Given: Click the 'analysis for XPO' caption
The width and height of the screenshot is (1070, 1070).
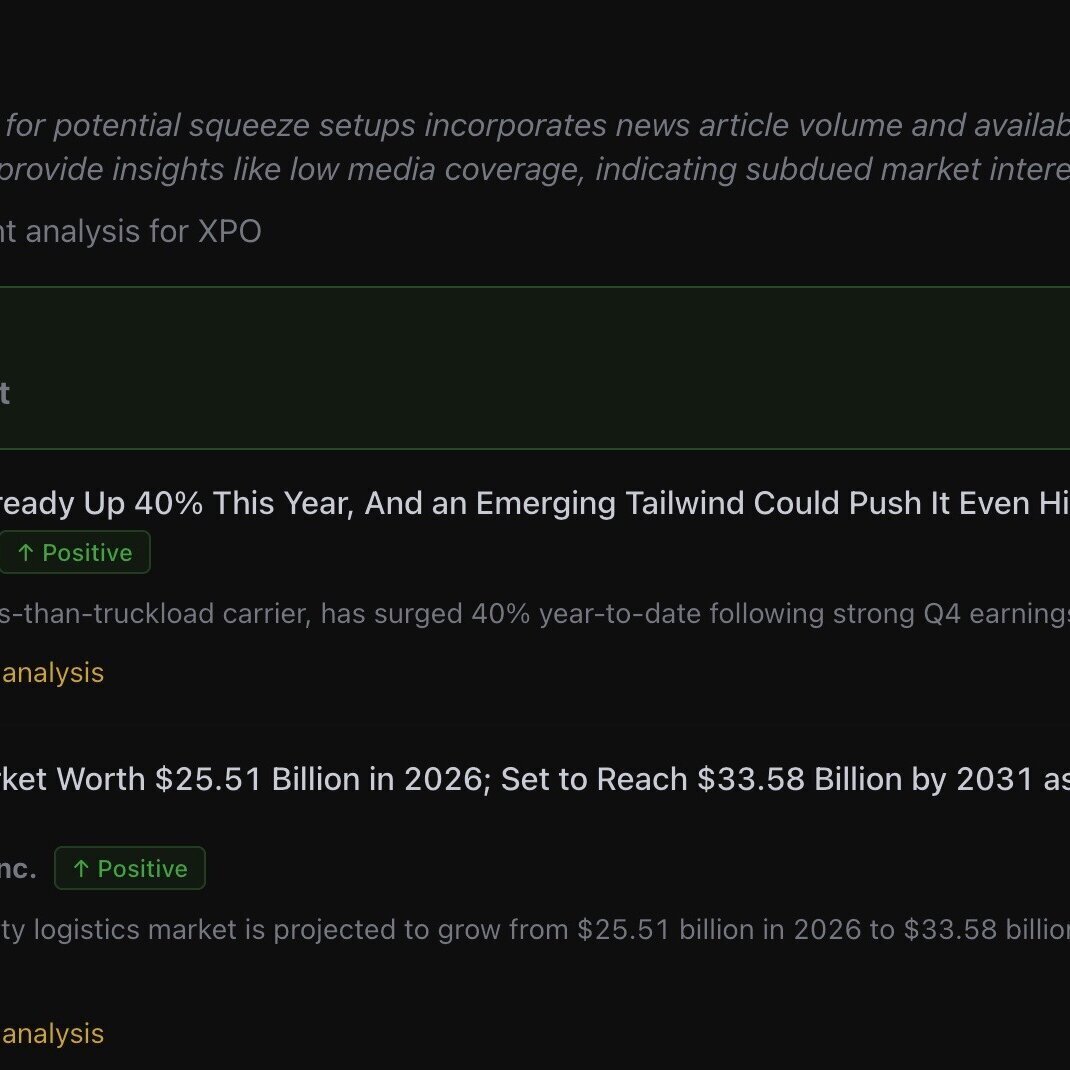Looking at the screenshot, I should 130,231.
